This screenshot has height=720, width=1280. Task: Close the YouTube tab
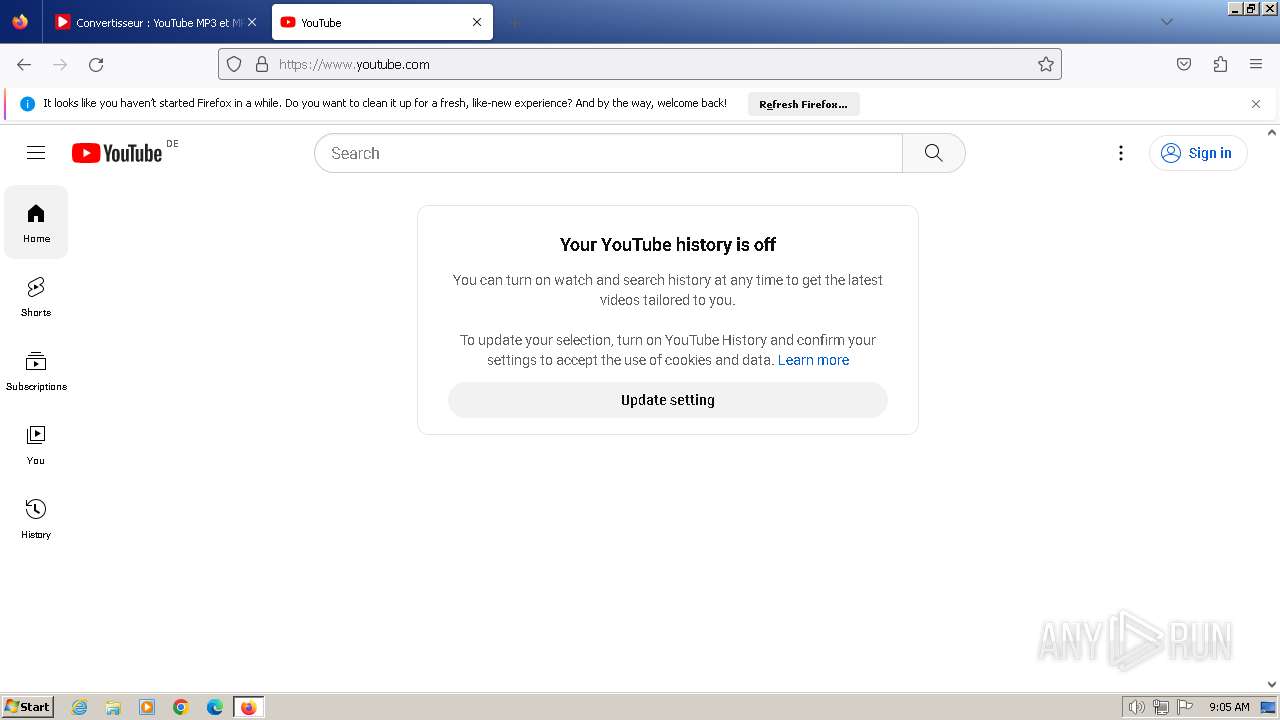tap(477, 22)
